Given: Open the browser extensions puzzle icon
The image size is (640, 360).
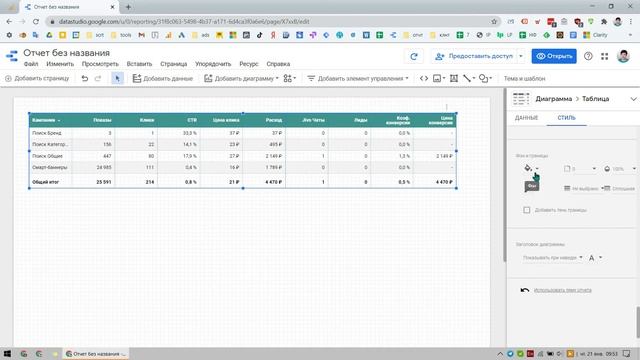Looking at the screenshot, I should pyautogui.click(x=604, y=22).
